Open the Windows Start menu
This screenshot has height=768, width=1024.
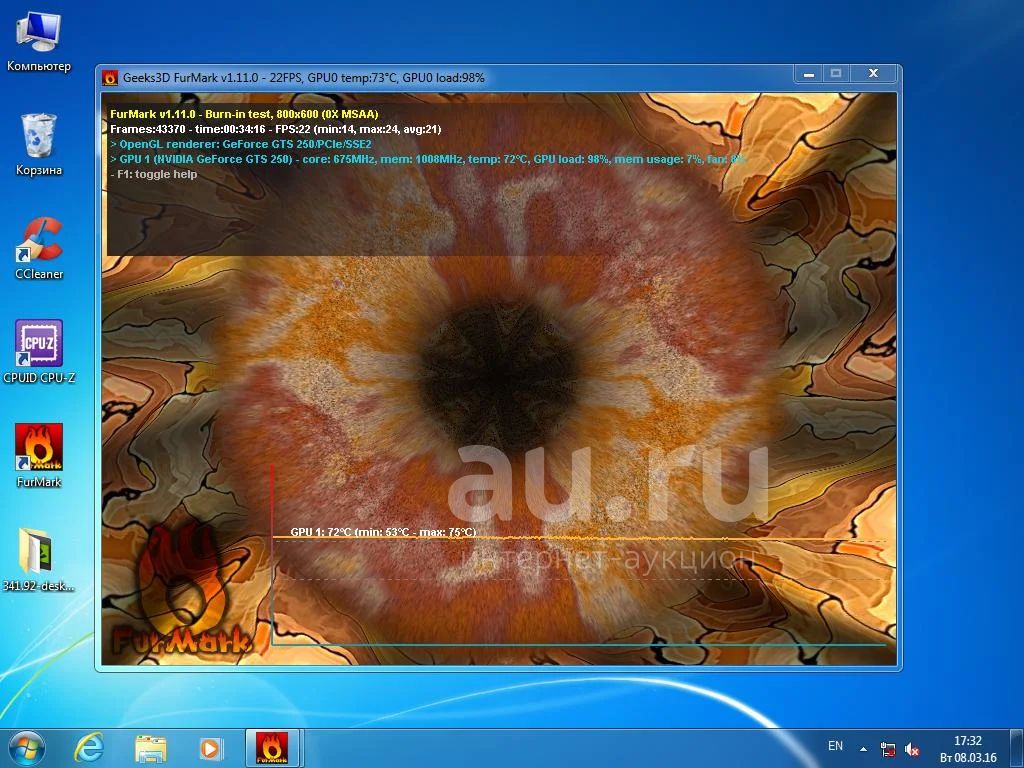[26, 748]
